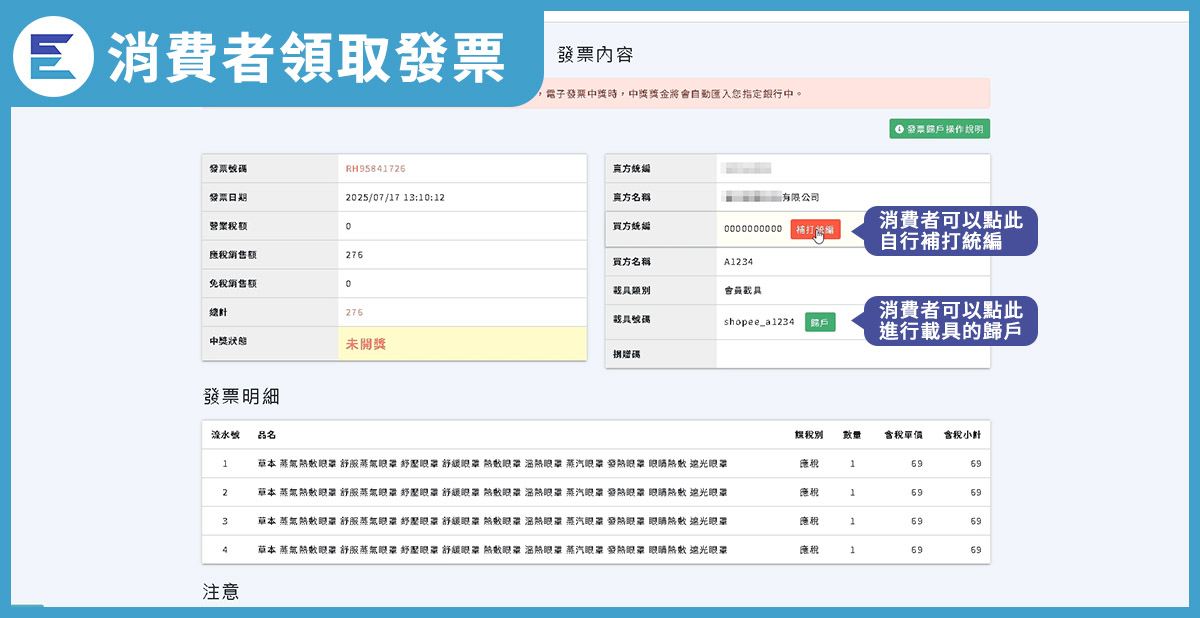Click the 注意 section heading
The height and width of the screenshot is (618, 1200).
click(221, 592)
